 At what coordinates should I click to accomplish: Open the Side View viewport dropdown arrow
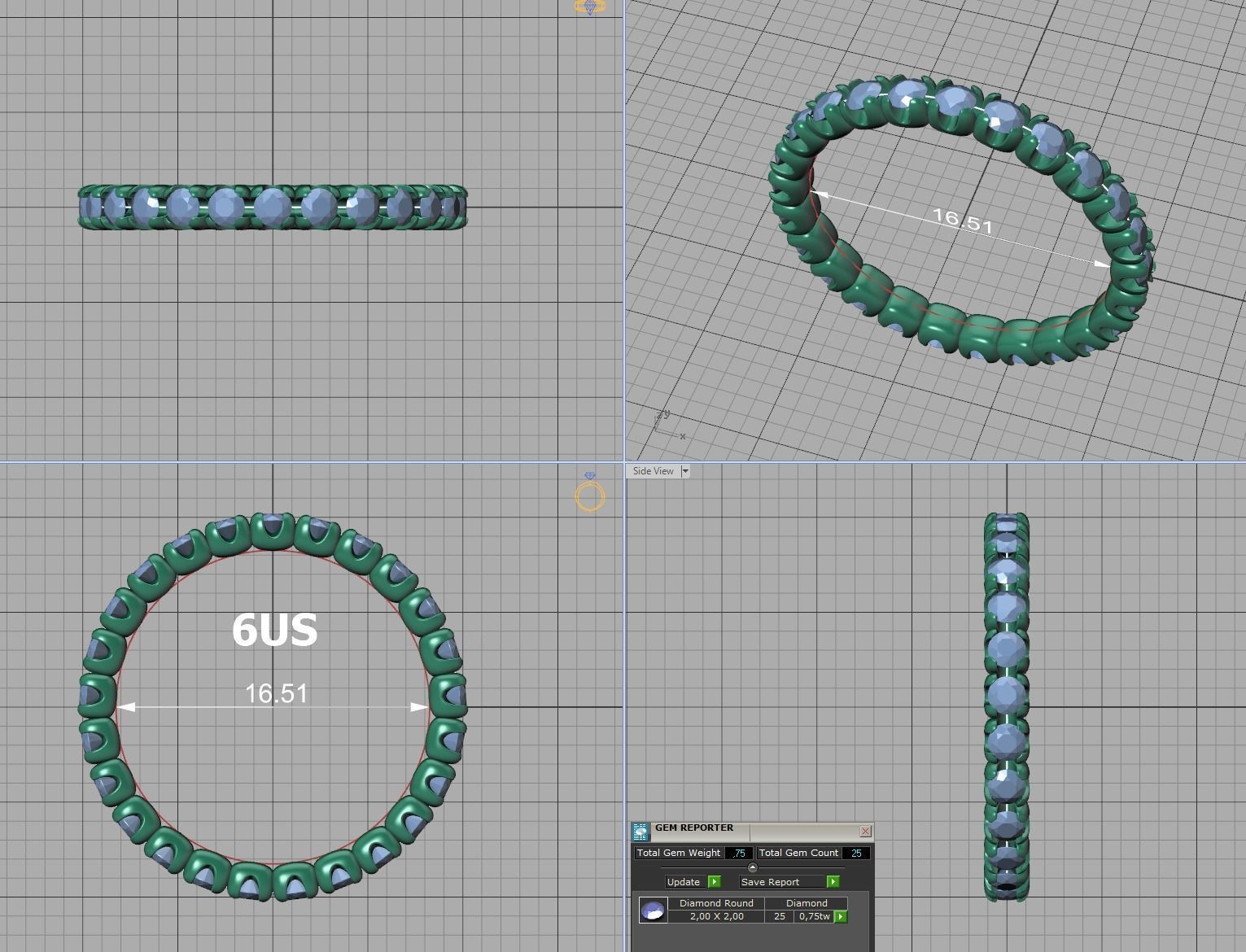[x=684, y=471]
